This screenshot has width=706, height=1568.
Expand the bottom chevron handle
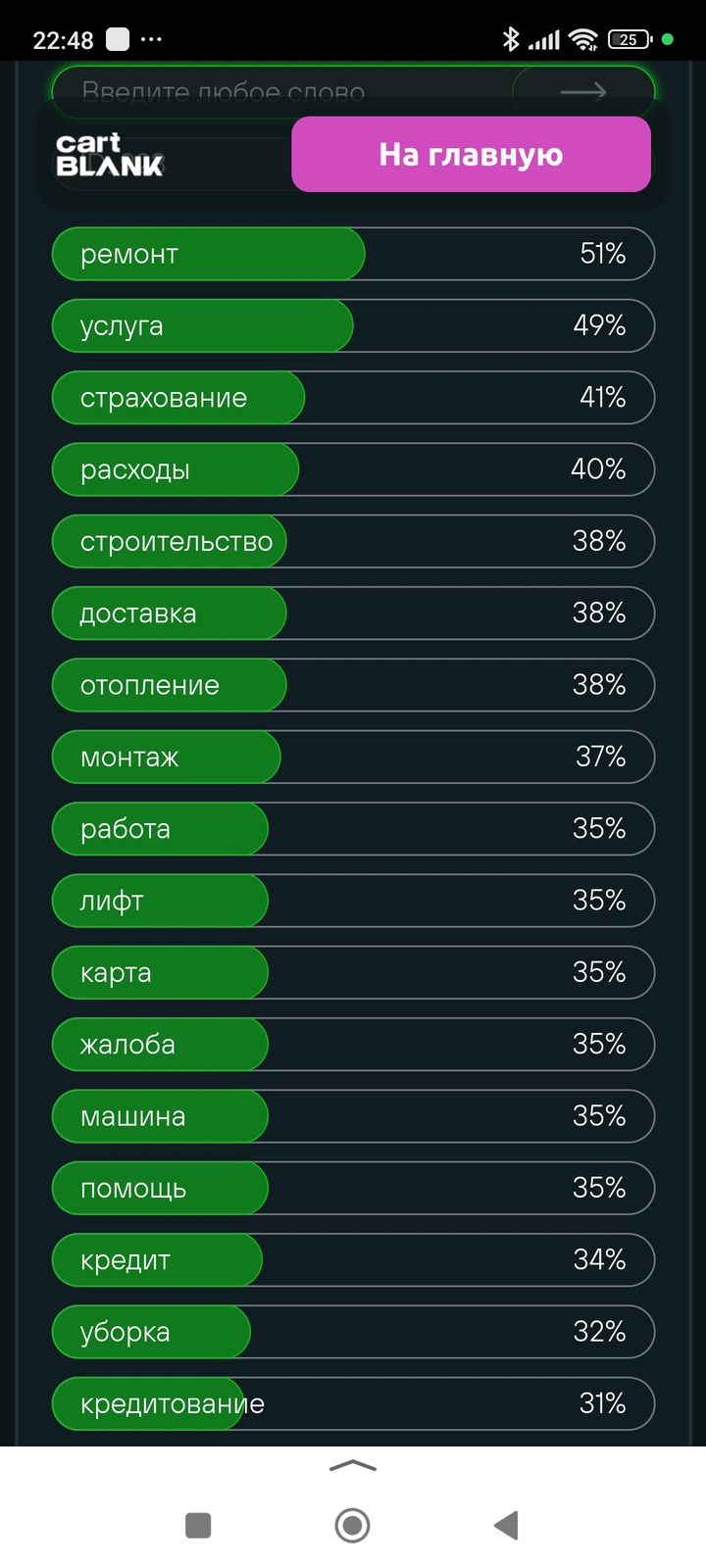coord(353,1465)
